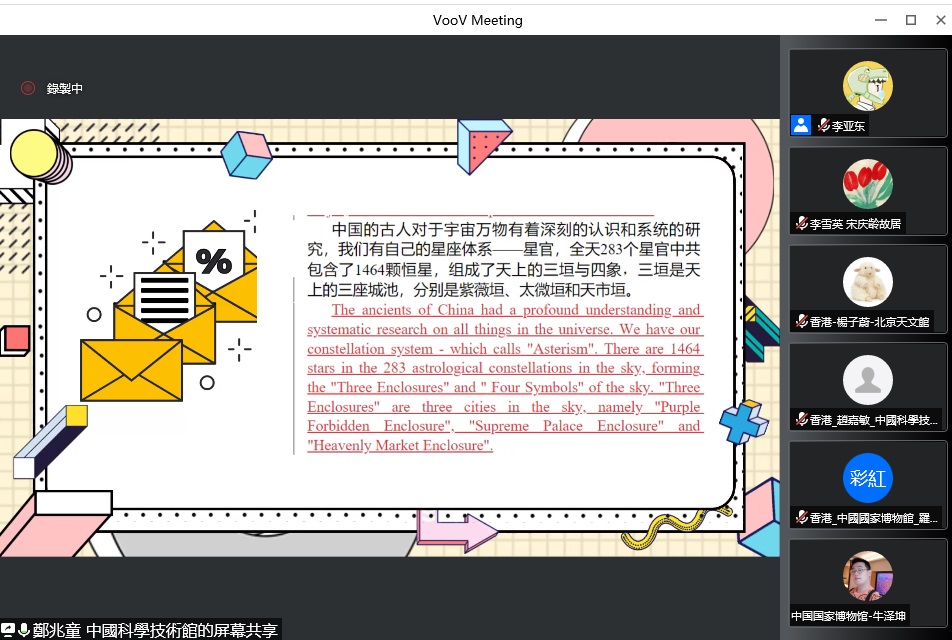Image resolution: width=952 pixels, height=640 pixels.
Task: Click muted mic icon for 香港_中國國家博物館 participant
Action: [801, 517]
